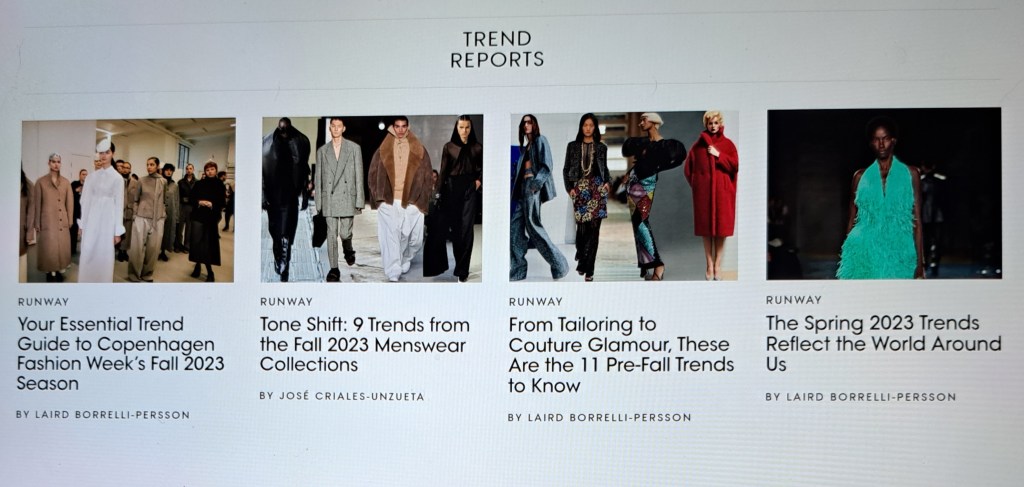Open the green feathered dress runway image
The height and width of the screenshot is (487, 1024).
(884, 193)
